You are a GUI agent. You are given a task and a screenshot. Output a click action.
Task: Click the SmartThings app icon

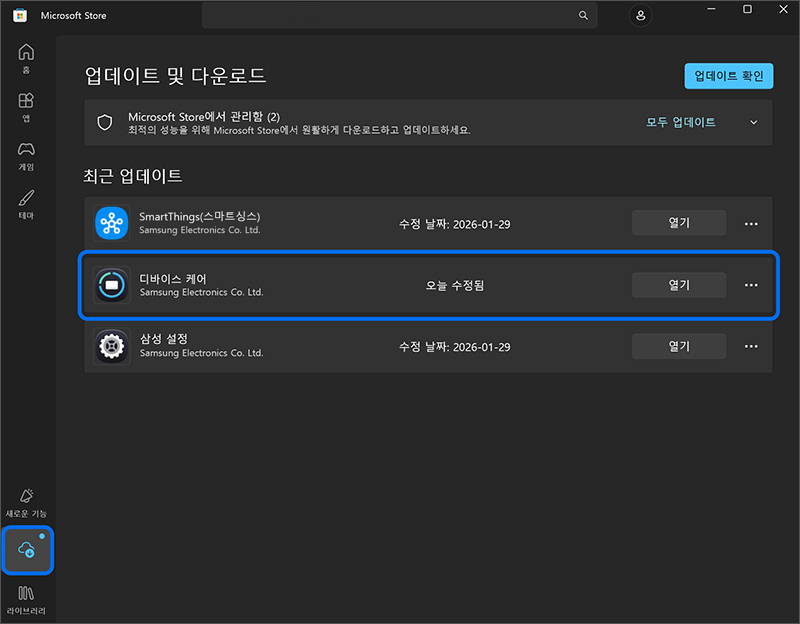tap(111, 222)
